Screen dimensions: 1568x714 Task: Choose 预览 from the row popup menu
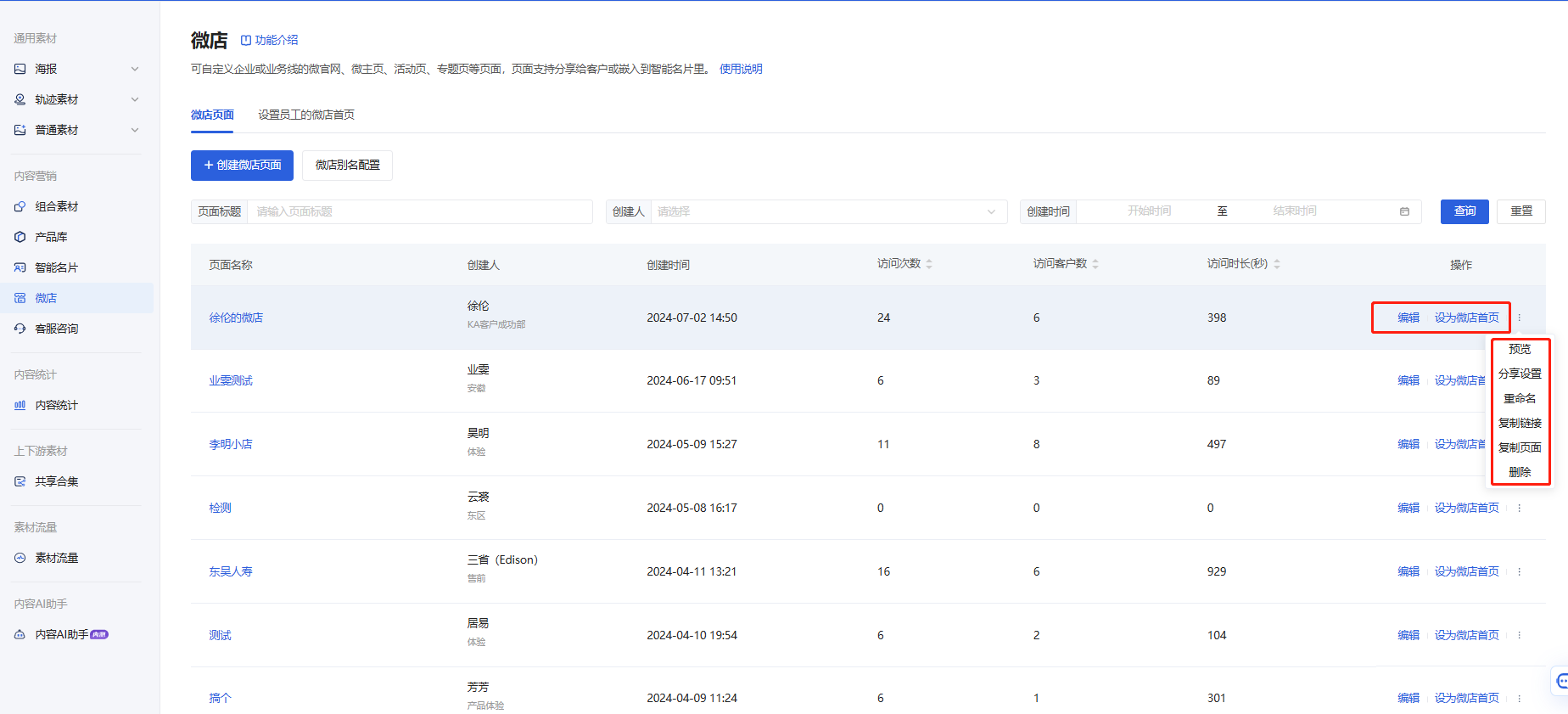tap(1520, 349)
